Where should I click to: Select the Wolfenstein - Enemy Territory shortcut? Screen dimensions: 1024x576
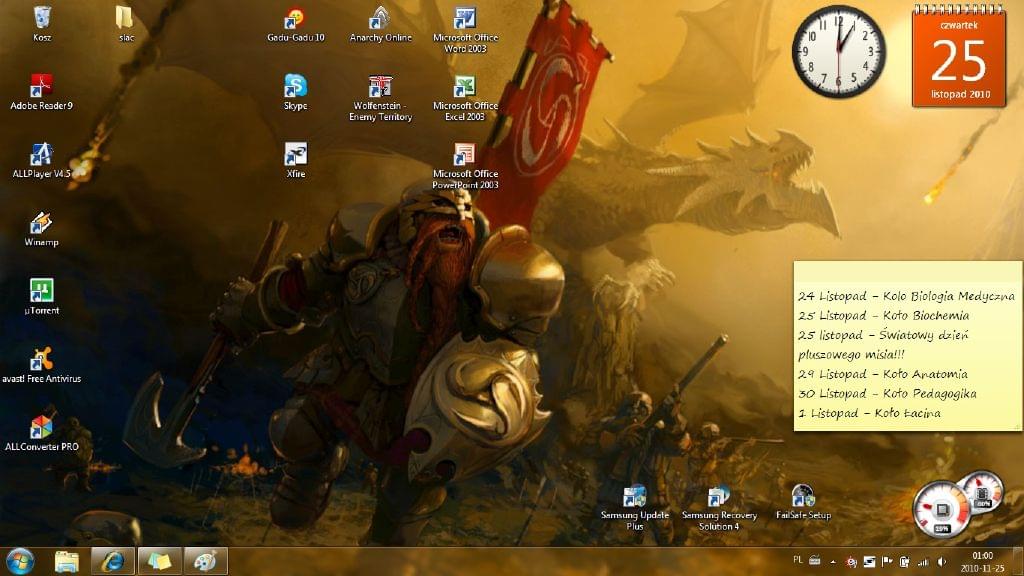click(x=381, y=98)
